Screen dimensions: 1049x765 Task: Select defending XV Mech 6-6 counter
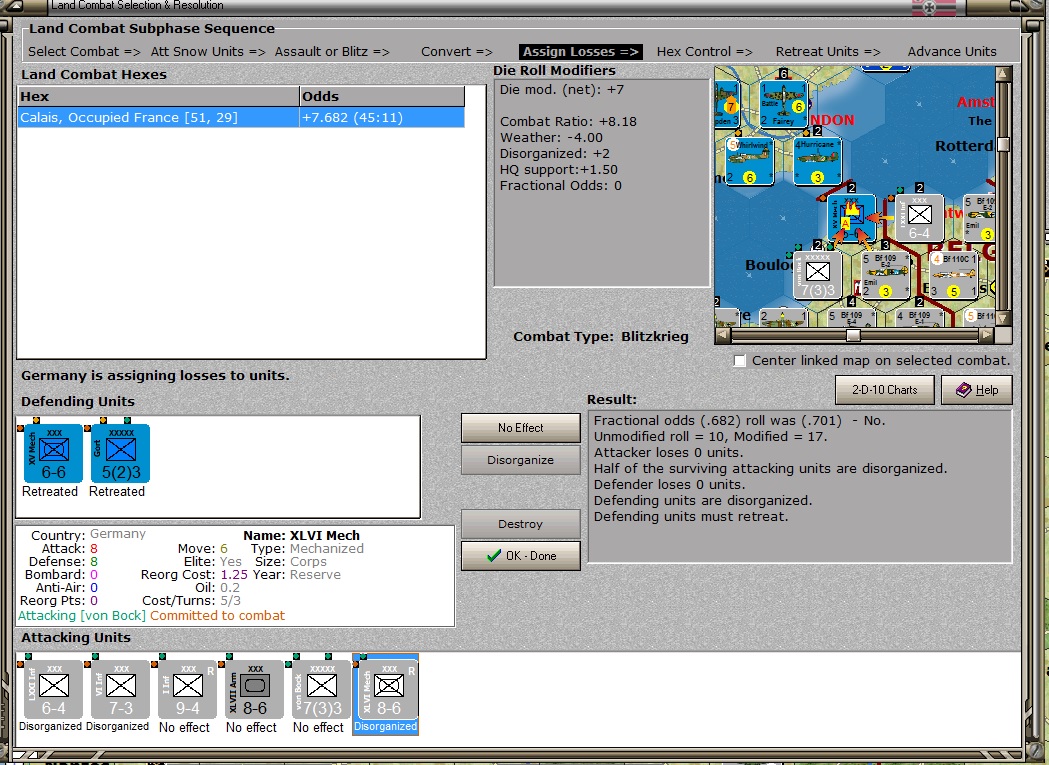(54, 453)
